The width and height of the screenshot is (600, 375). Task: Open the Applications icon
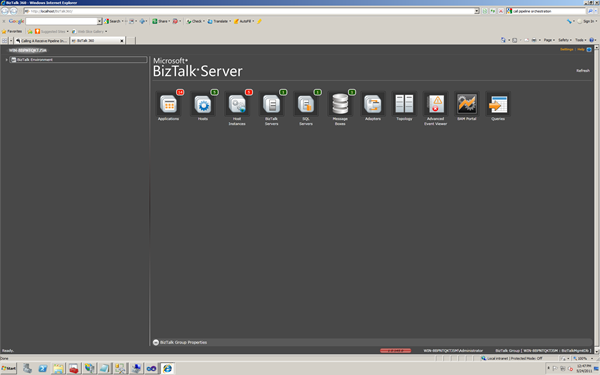[168, 104]
